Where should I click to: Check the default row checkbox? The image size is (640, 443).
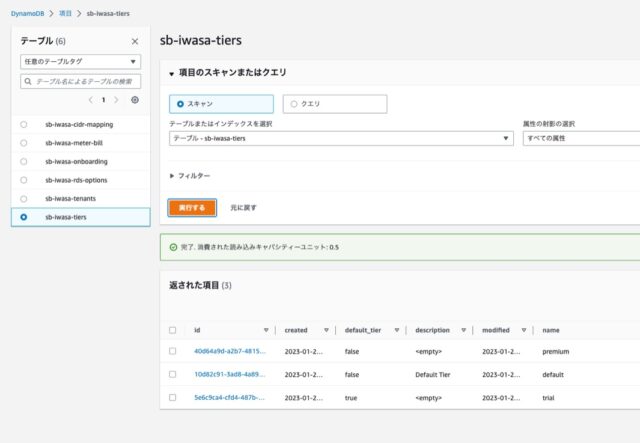coord(173,374)
